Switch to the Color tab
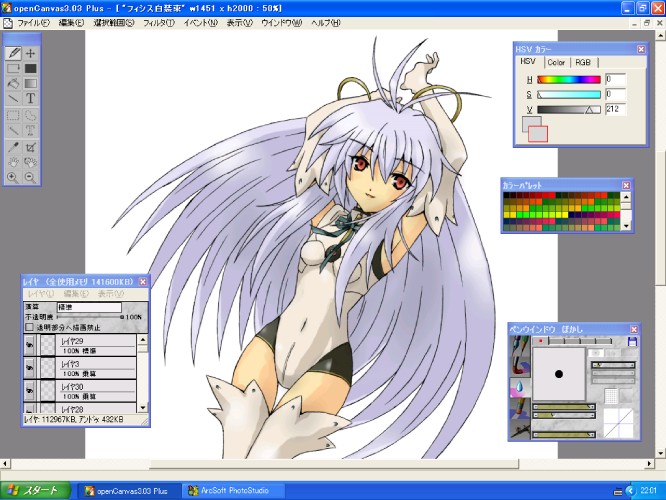The width and height of the screenshot is (666, 500). (556, 62)
